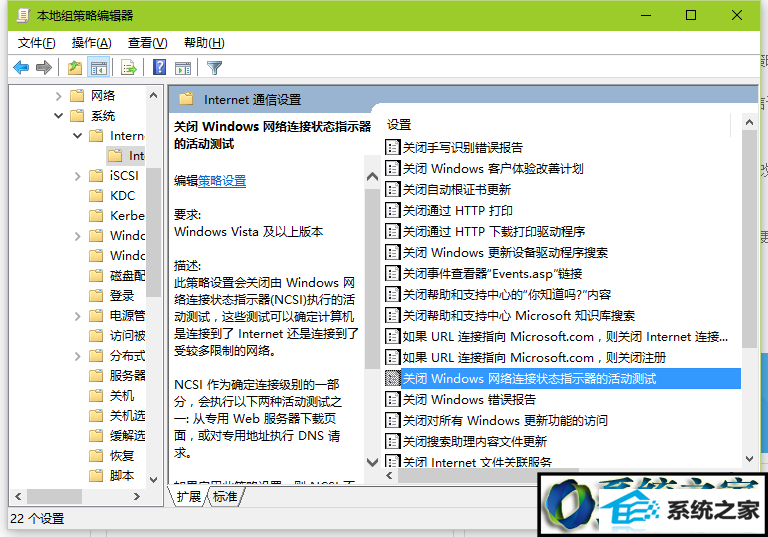
Task: Expand the 分布式 tree node
Action: coord(77,356)
